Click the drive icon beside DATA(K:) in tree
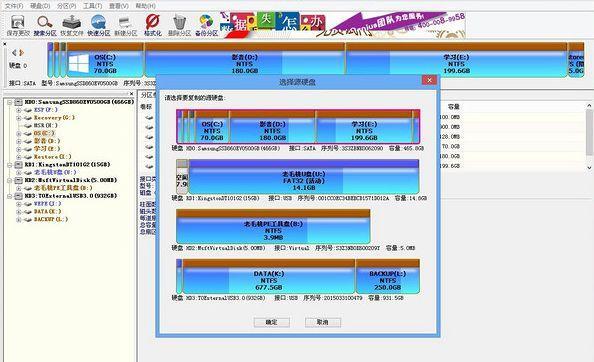The image size is (594, 362). click(28, 212)
